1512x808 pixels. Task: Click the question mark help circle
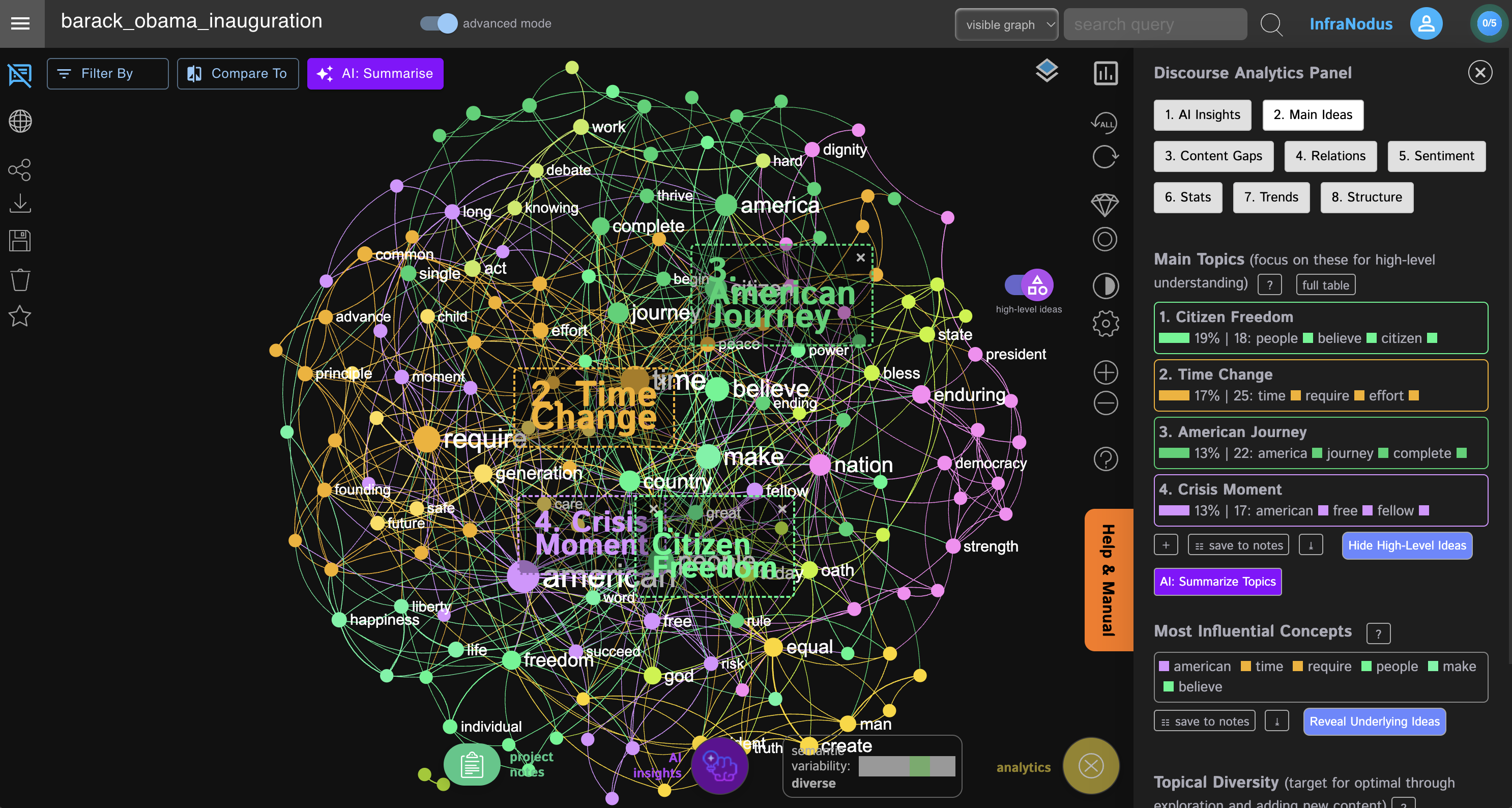pyautogui.click(x=1106, y=459)
